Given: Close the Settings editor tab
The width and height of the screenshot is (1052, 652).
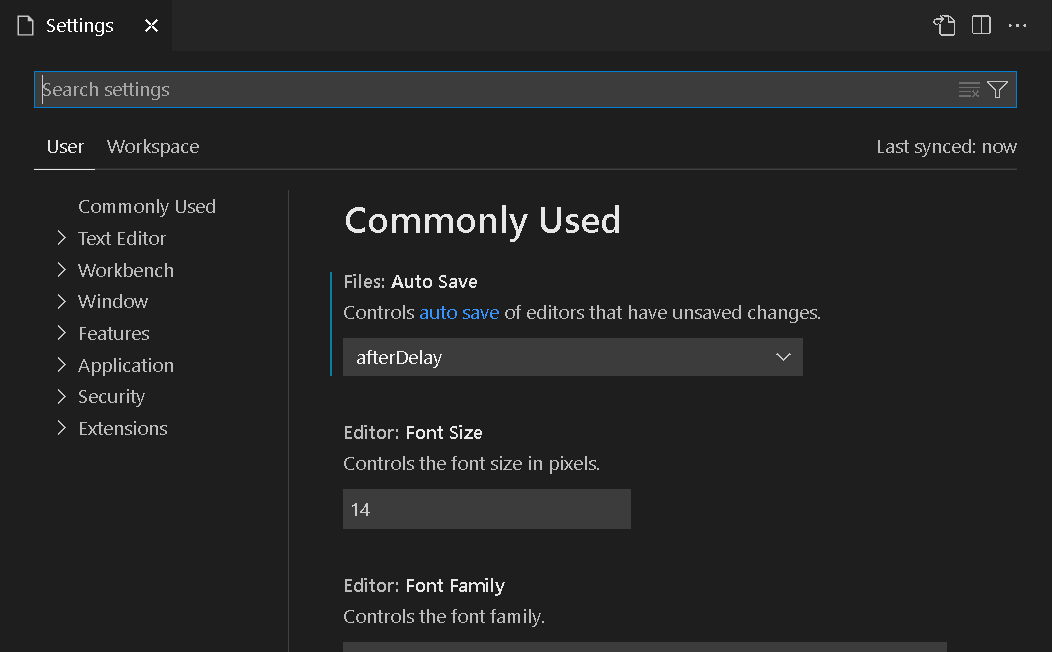Looking at the screenshot, I should 151,26.
